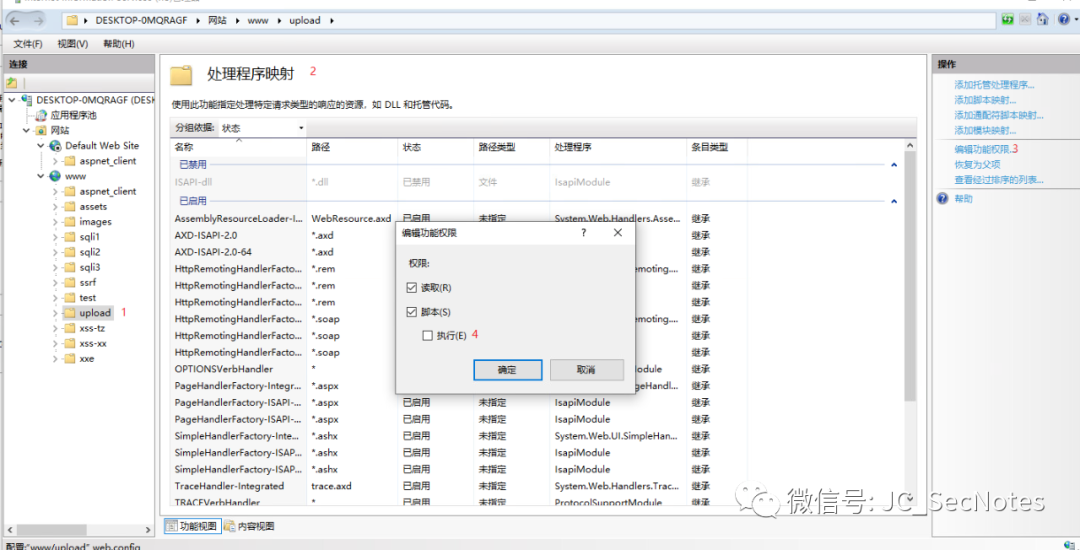
Task: Expand the xss-tz folder node
Action: tap(55, 328)
